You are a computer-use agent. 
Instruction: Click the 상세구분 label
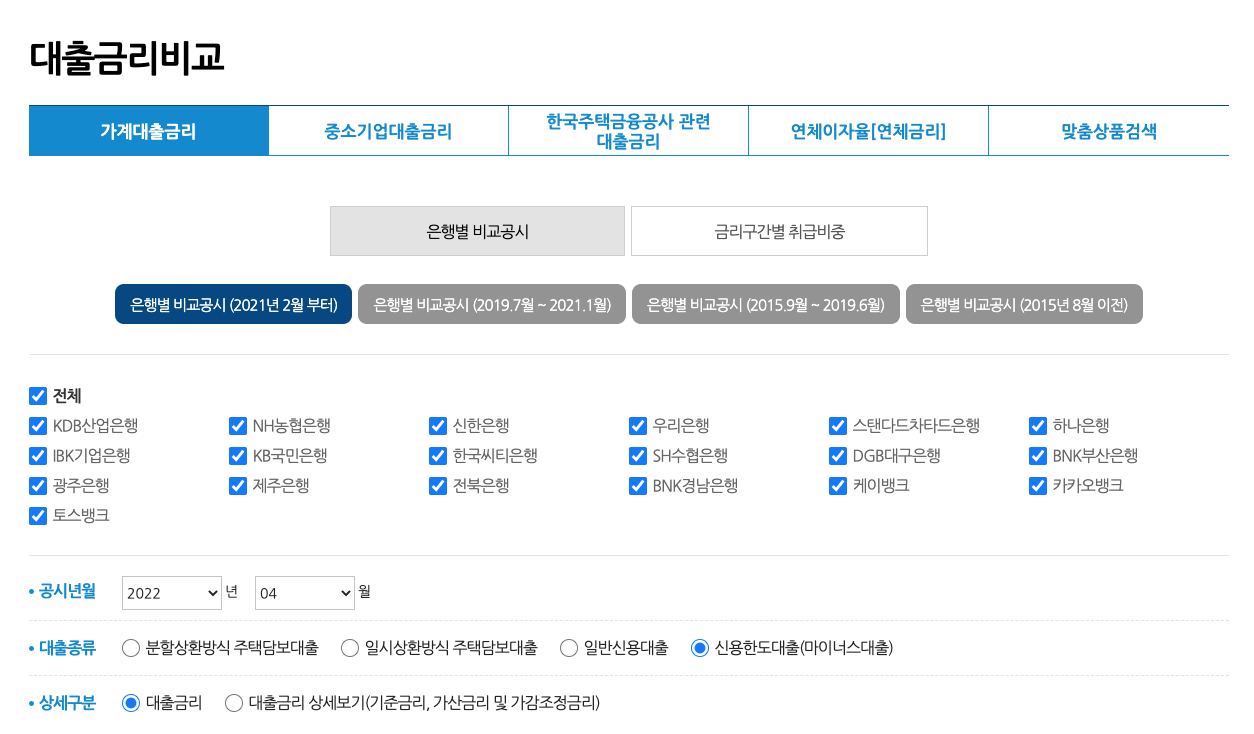pos(68,702)
